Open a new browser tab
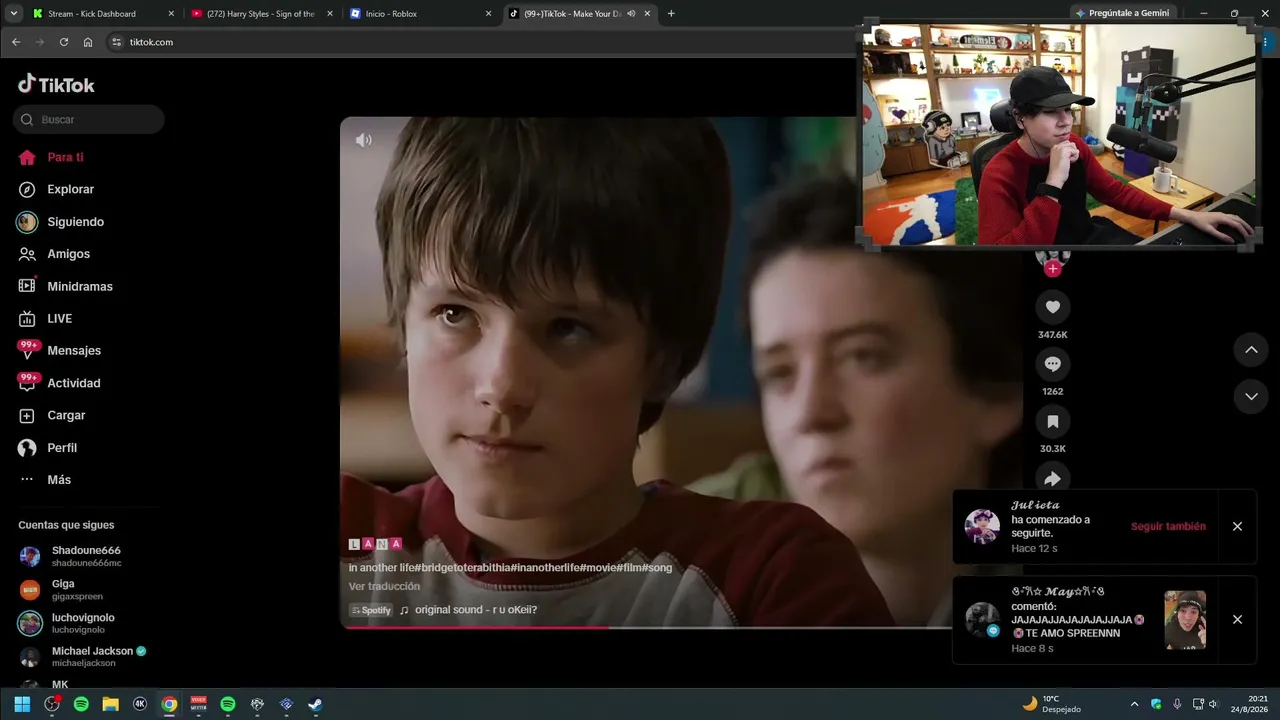The height and width of the screenshot is (720, 1280). pyautogui.click(x=671, y=14)
